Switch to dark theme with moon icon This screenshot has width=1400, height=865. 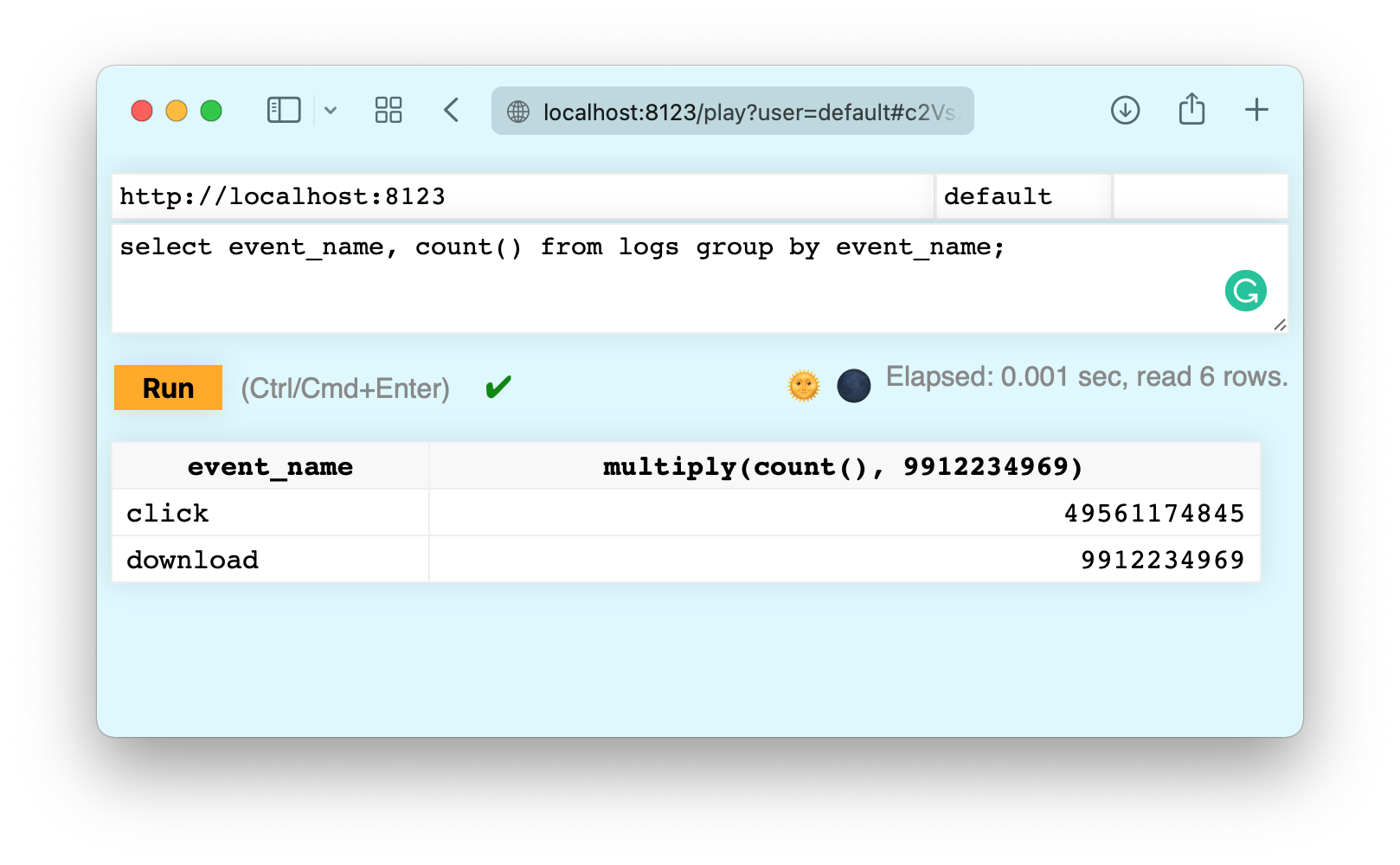click(x=853, y=386)
